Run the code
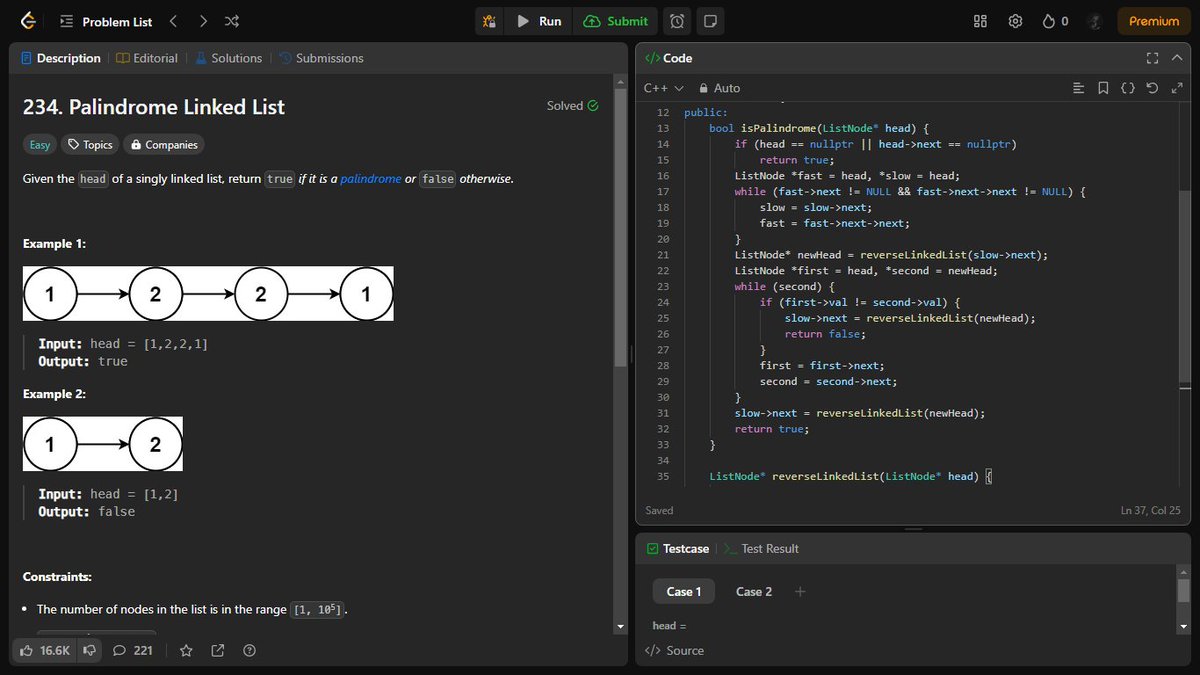Viewport: 1200px width, 675px height. [x=538, y=21]
